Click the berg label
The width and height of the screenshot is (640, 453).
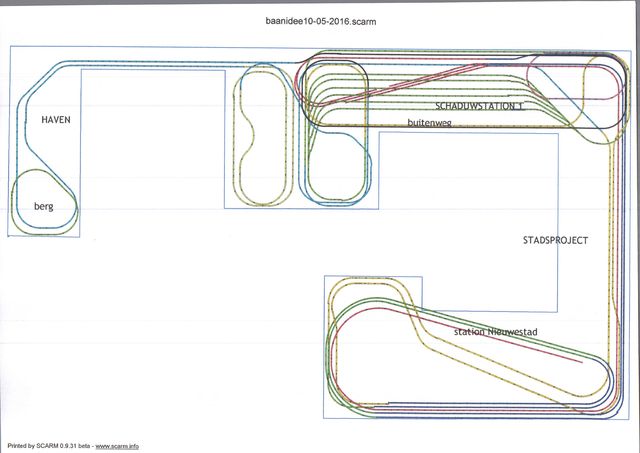[44, 206]
